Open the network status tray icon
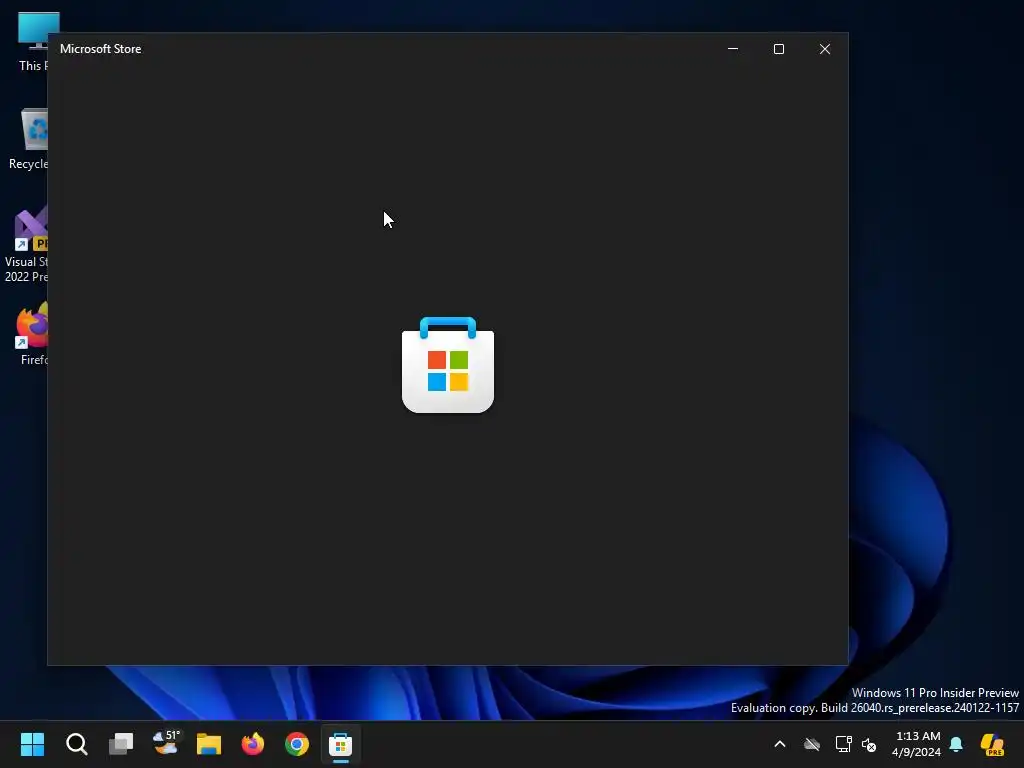Image resolution: width=1024 pixels, height=768 pixels. click(843, 744)
